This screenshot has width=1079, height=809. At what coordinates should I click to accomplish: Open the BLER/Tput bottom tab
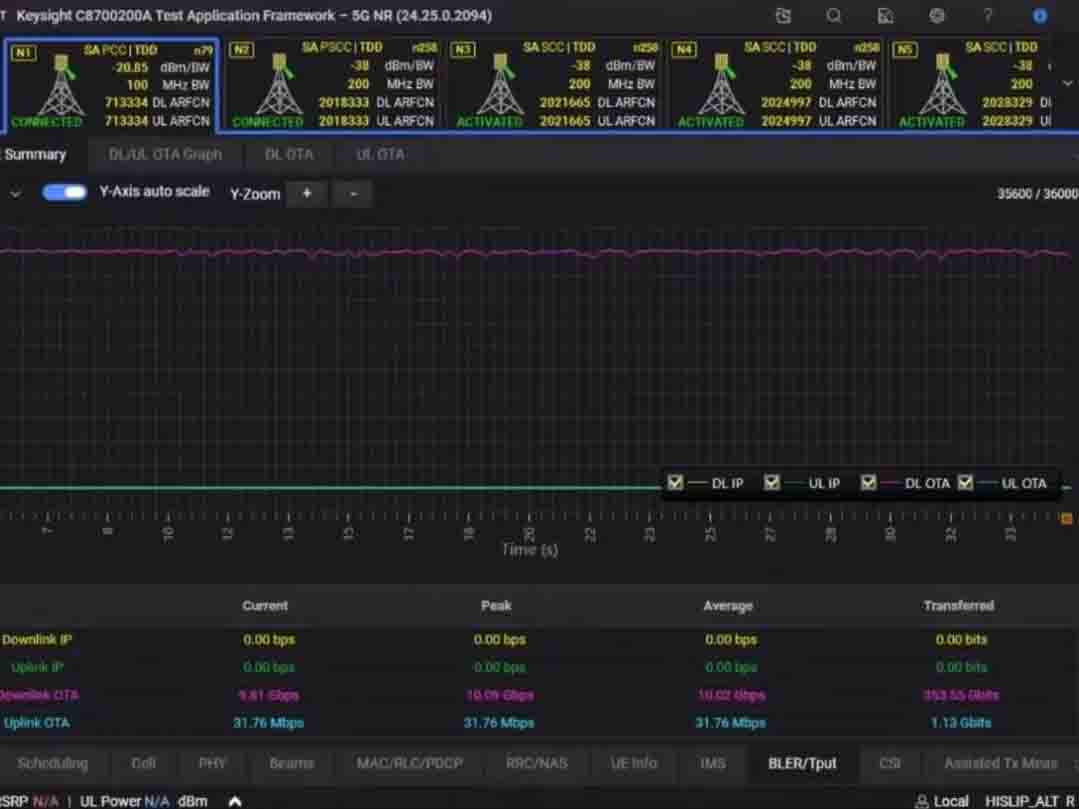tap(802, 764)
